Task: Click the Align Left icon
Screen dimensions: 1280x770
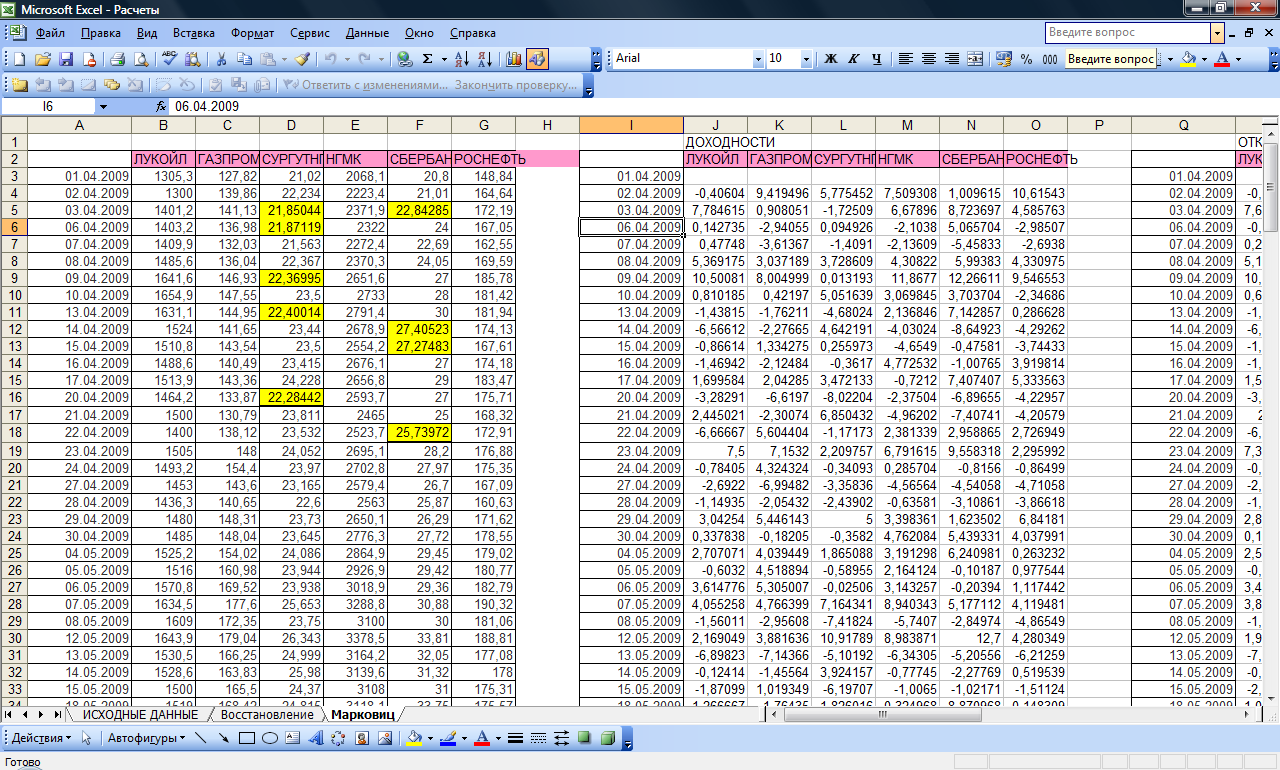Action: pos(904,59)
